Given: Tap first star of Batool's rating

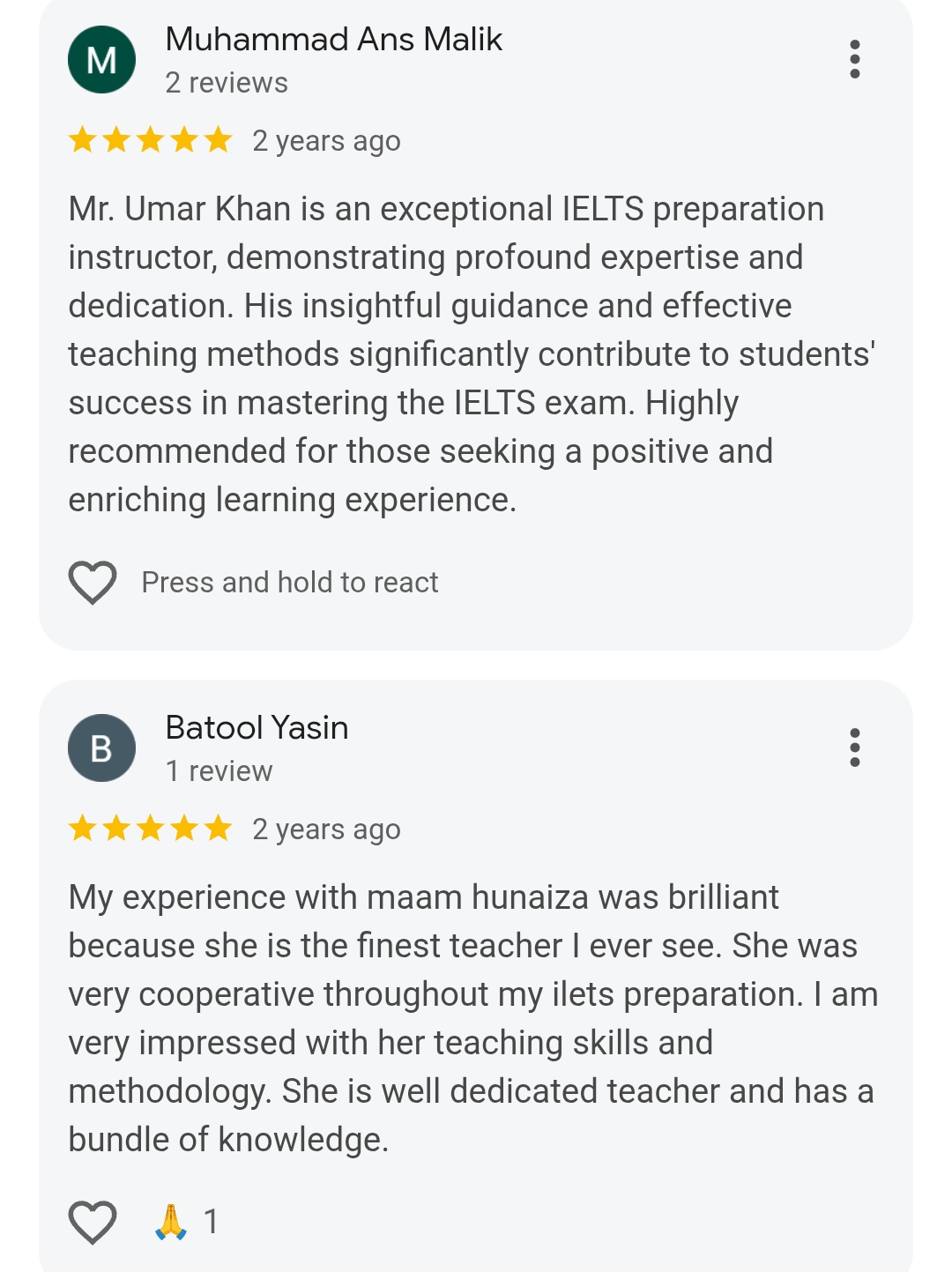Looking at the screenshot, I should click(83, 829).
